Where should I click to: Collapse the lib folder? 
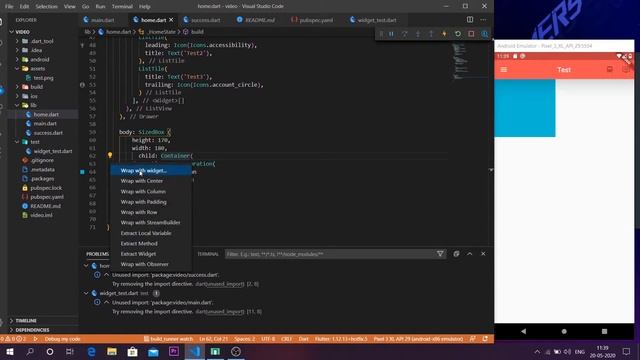(x=17, y=105)
